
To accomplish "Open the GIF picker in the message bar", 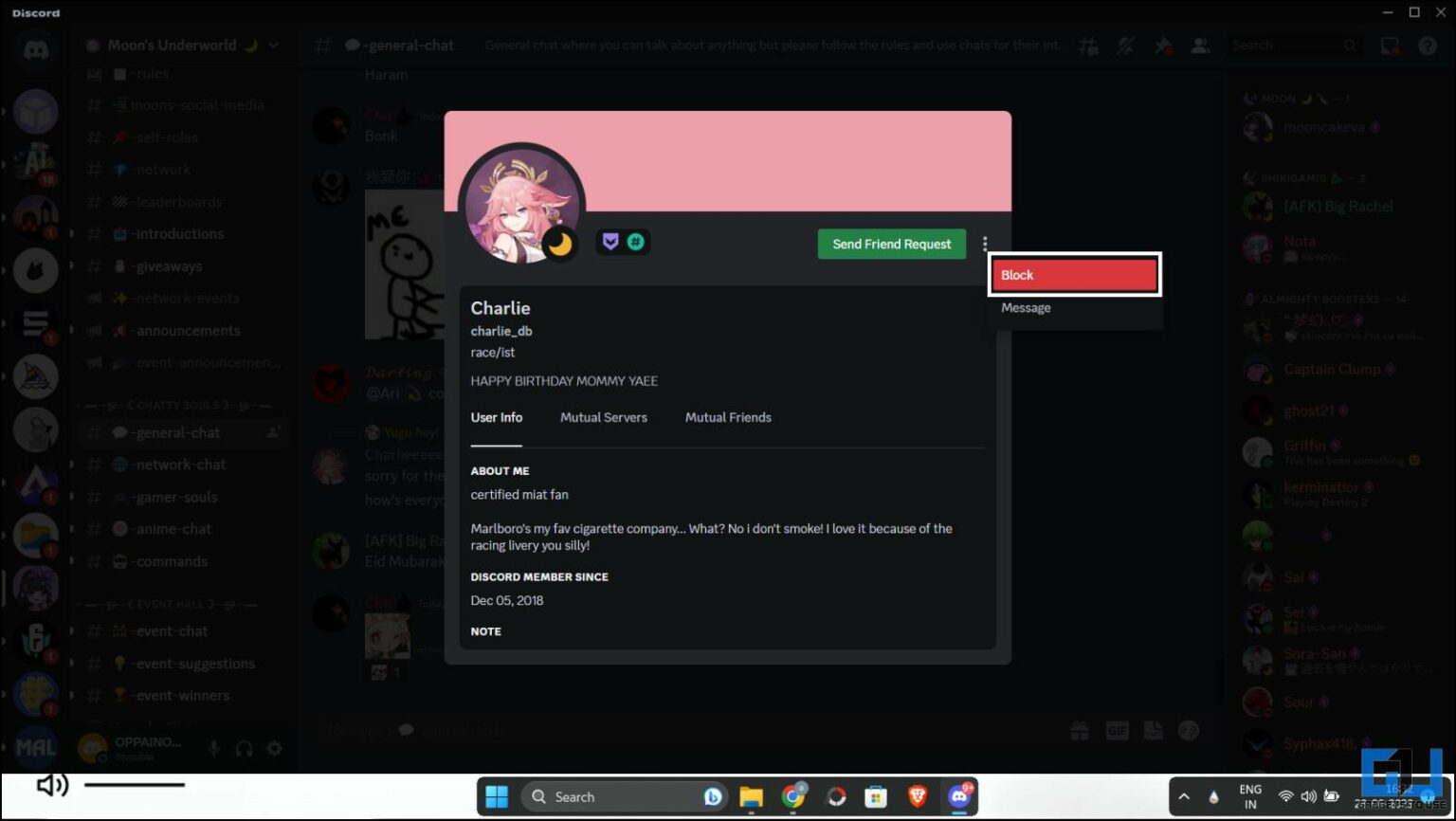I will coord(1118,730).
